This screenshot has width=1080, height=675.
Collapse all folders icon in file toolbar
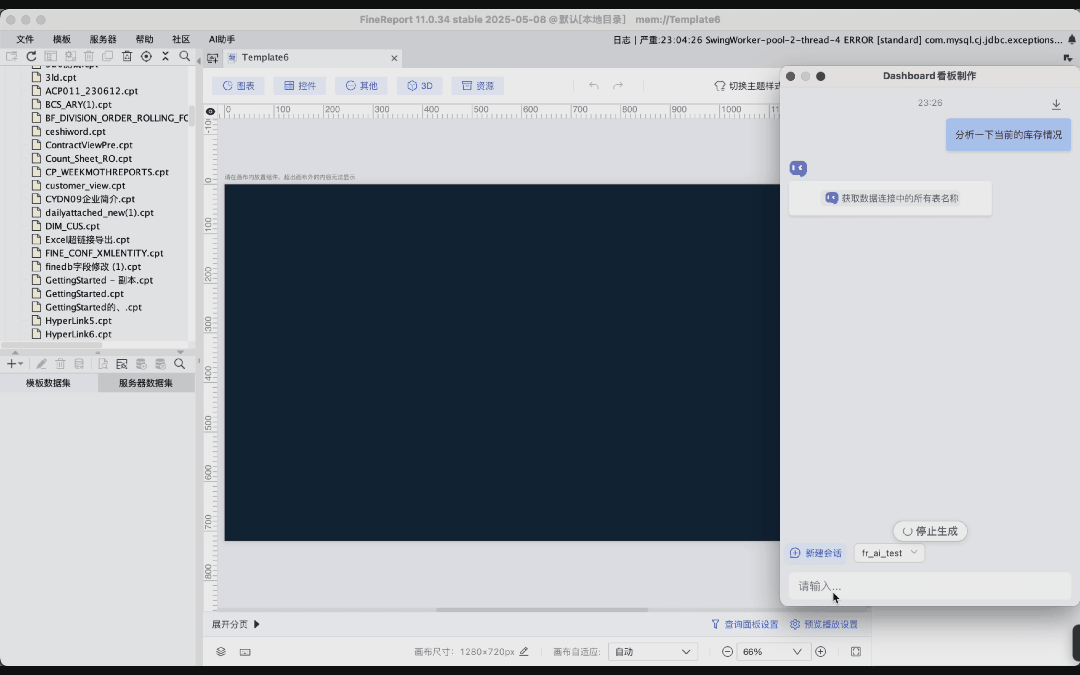click(165, 56)
